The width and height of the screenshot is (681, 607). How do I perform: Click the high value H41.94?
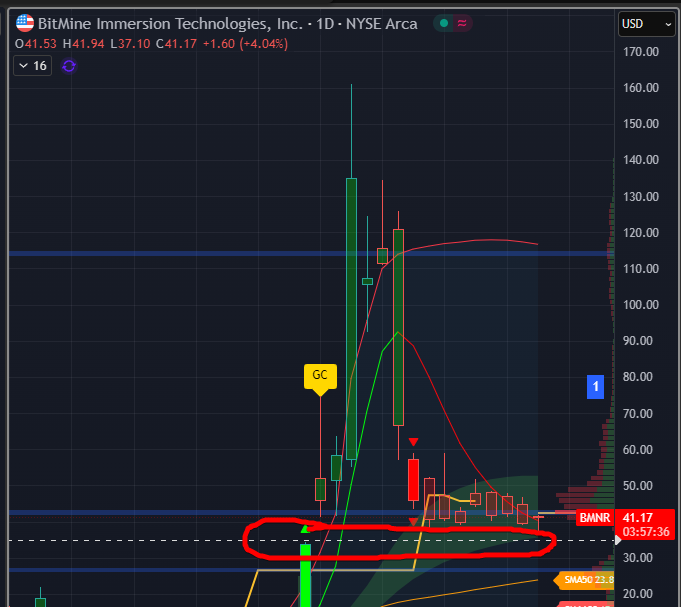[83, 44]
